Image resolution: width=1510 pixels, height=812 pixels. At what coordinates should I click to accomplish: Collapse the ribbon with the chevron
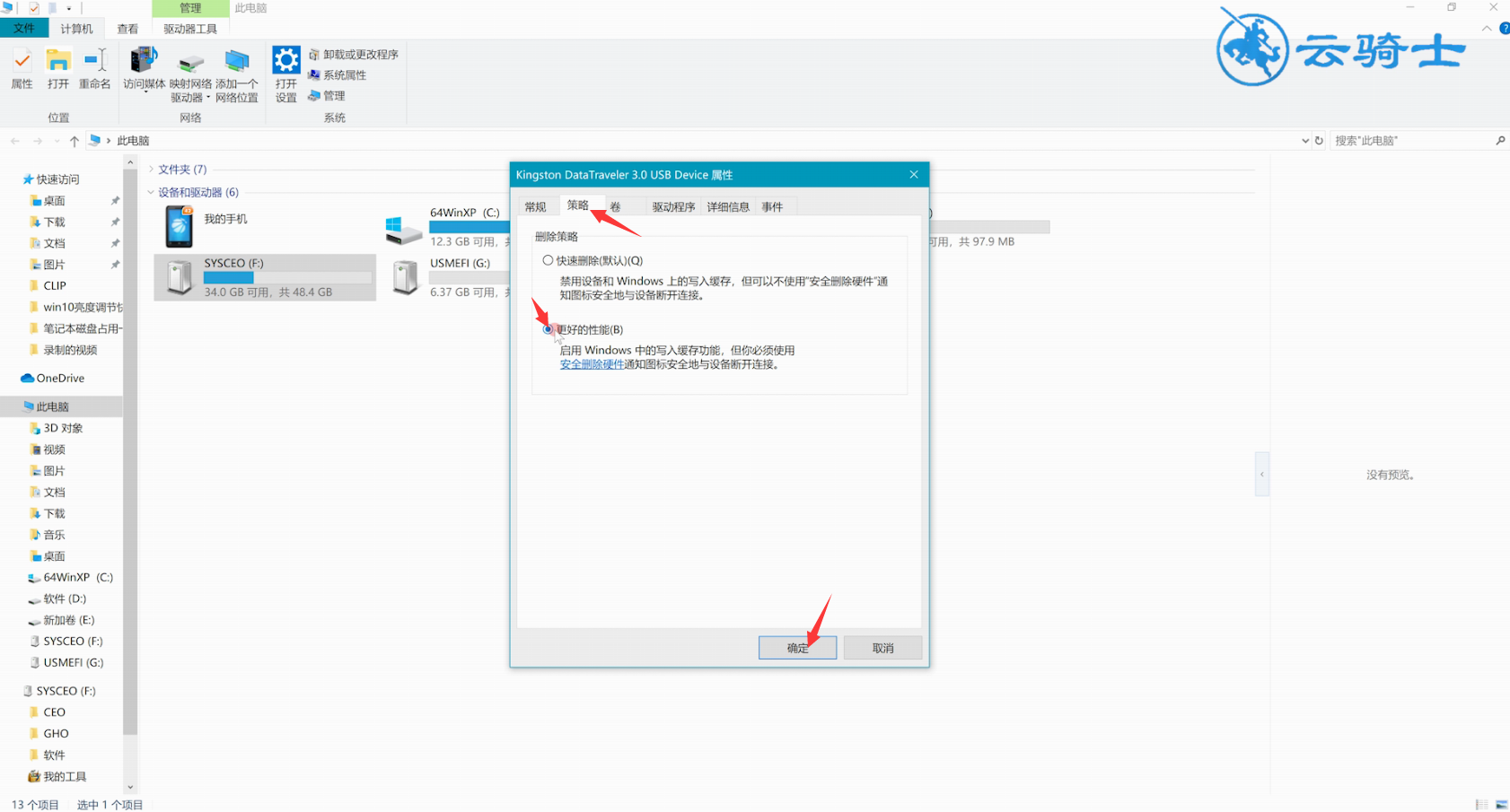pyautogui.click(x=1487, y=29)
